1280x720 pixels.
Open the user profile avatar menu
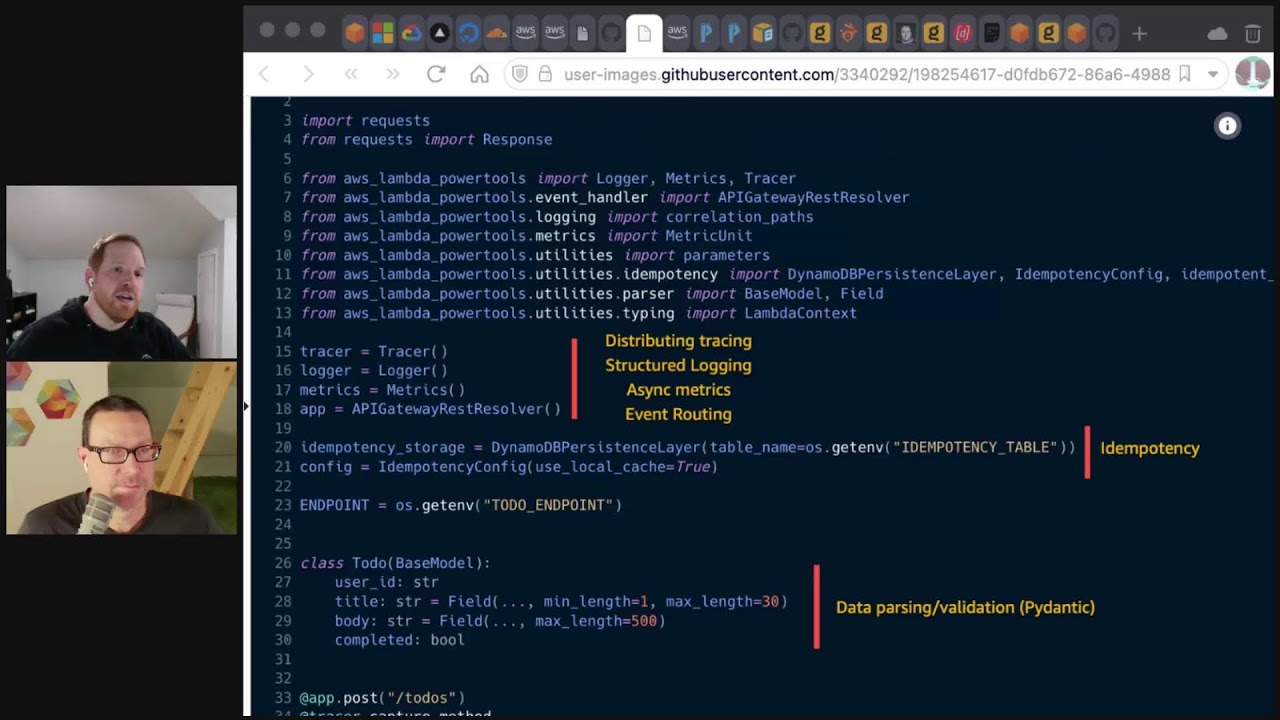(1252, 74)
